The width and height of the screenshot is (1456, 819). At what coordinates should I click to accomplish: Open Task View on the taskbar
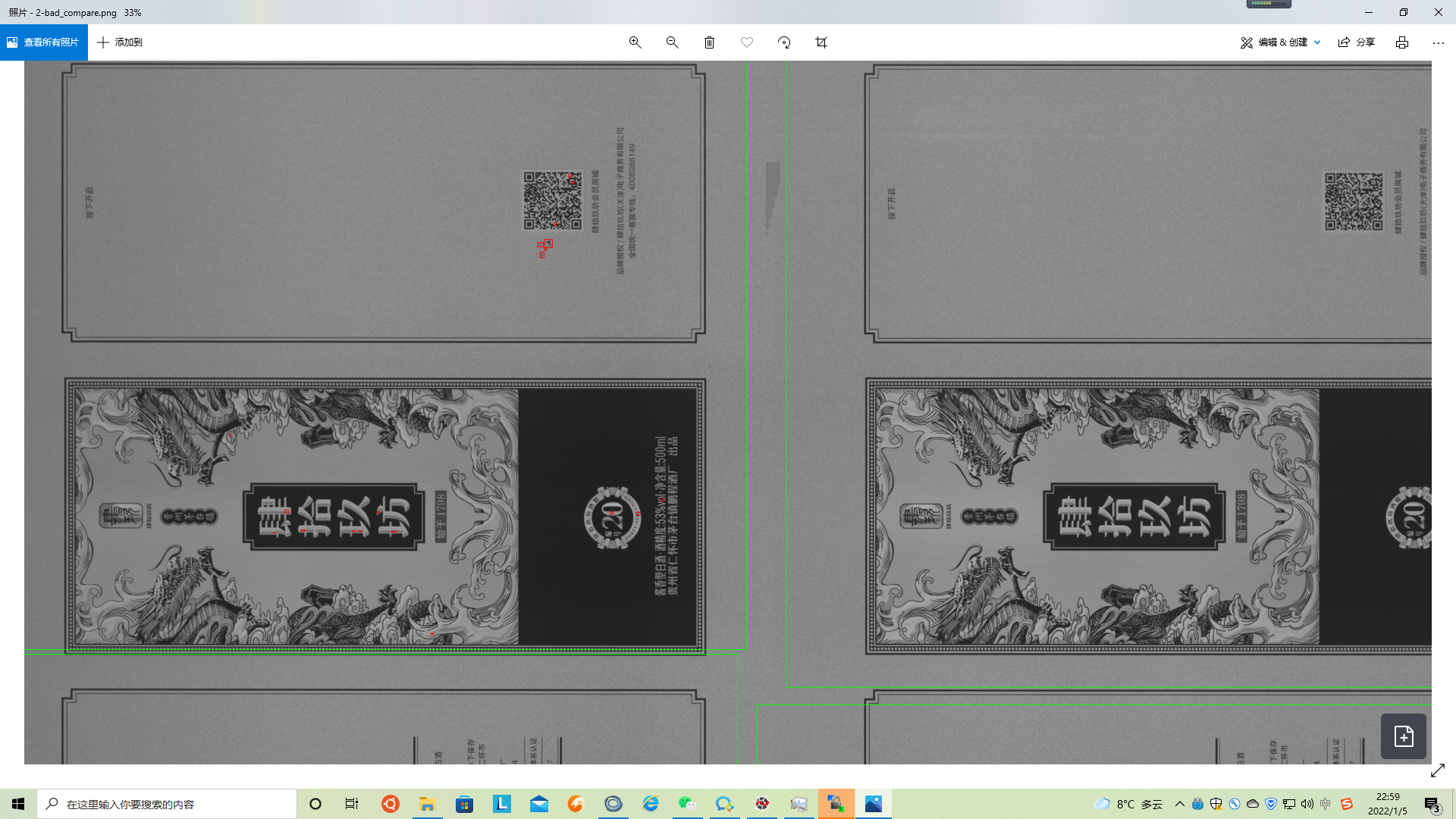[x=352, y=804]
